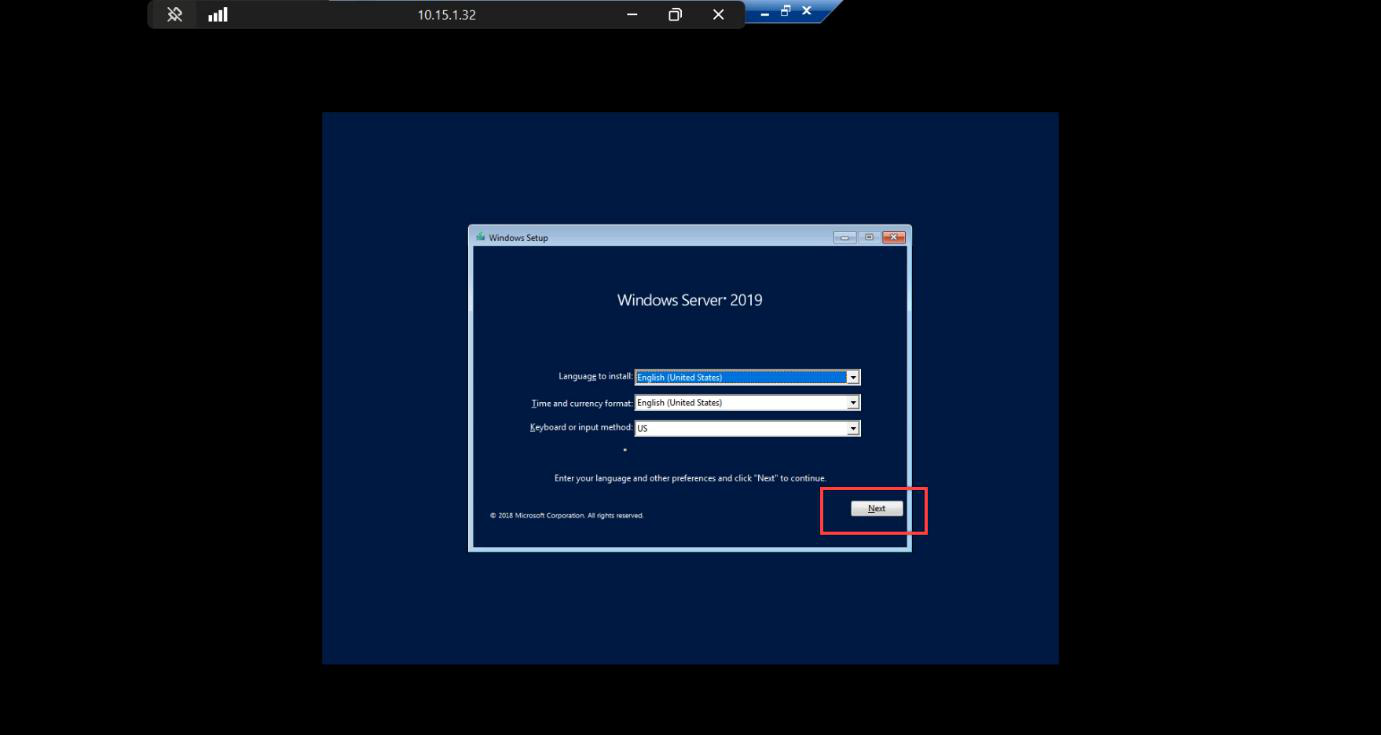Viewport: 1381px width, 735px height.
Task: Close the 10.15.1.32 remote session
Action: tap(718, 15)
